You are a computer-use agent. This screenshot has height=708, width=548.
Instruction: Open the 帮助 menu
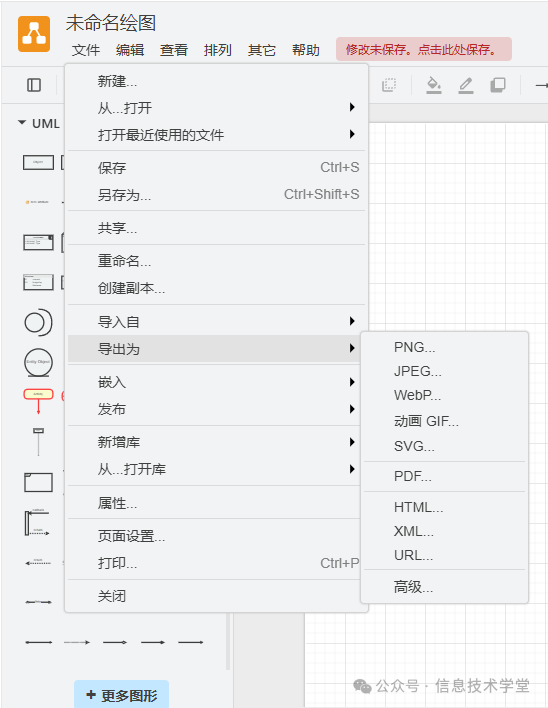click(306, 50)
